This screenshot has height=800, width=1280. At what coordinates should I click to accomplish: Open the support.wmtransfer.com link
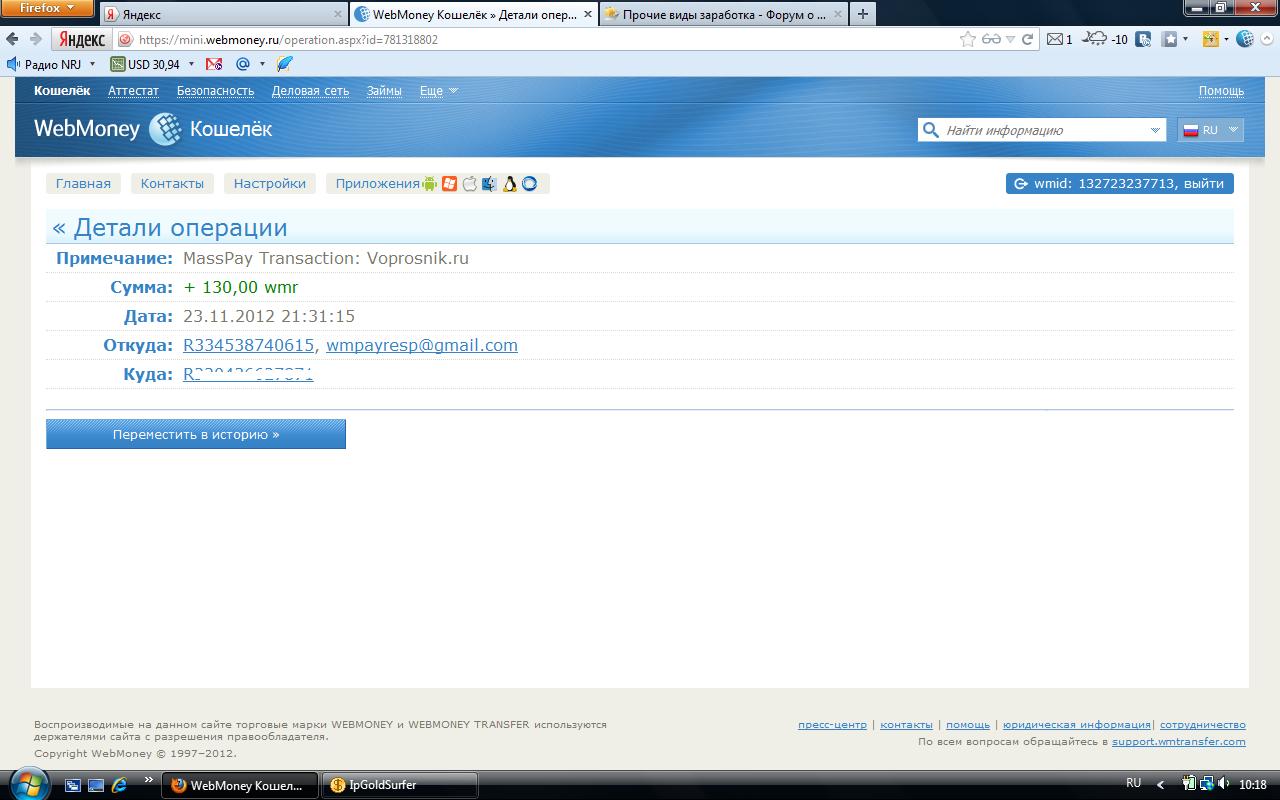(x=1179, y=742)
